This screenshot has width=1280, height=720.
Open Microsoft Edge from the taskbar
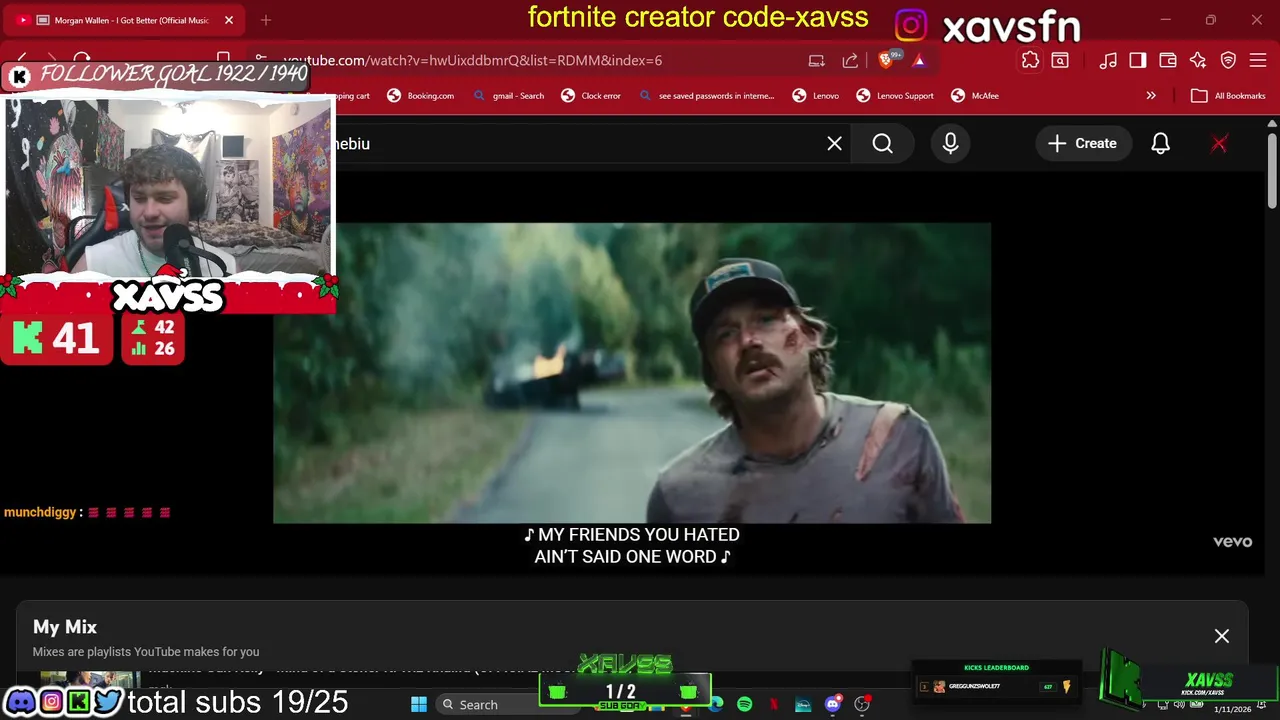point(717,704)
